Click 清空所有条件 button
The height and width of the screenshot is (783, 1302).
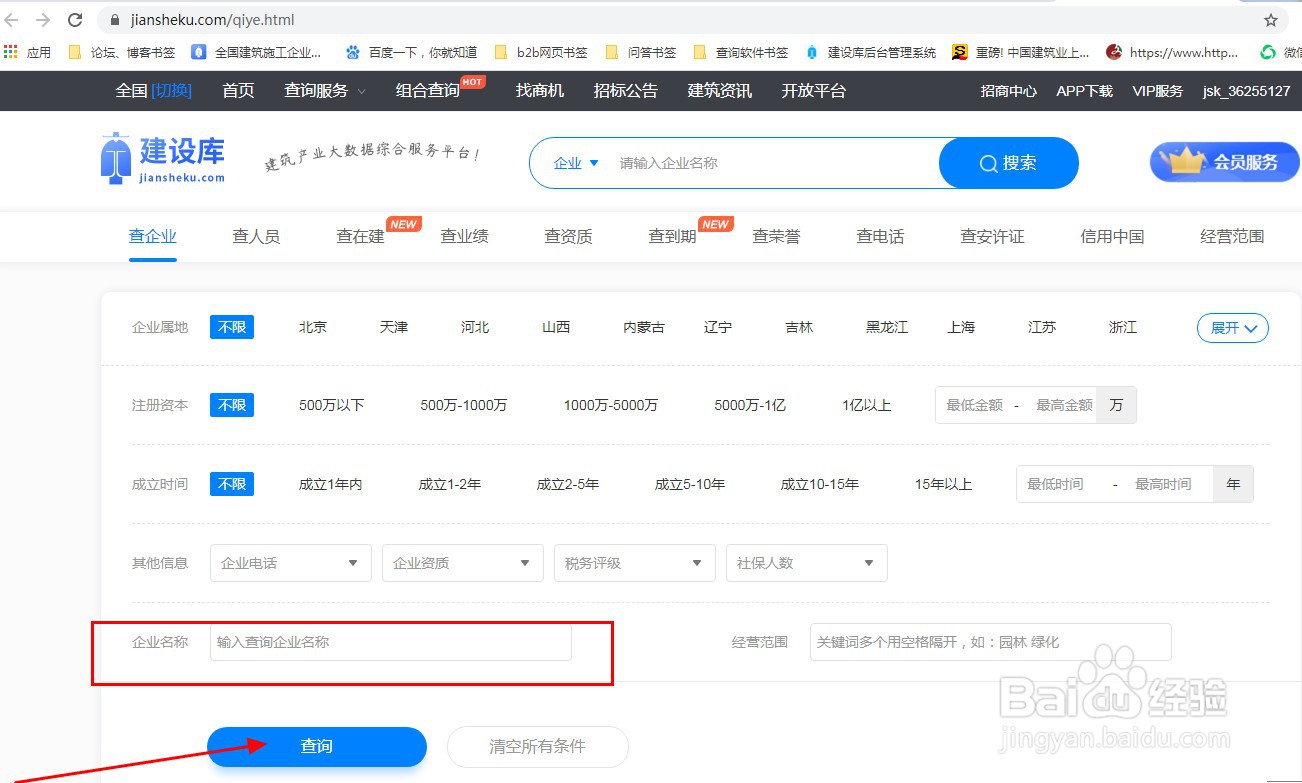pyautogui.click(x=537, y=746)
